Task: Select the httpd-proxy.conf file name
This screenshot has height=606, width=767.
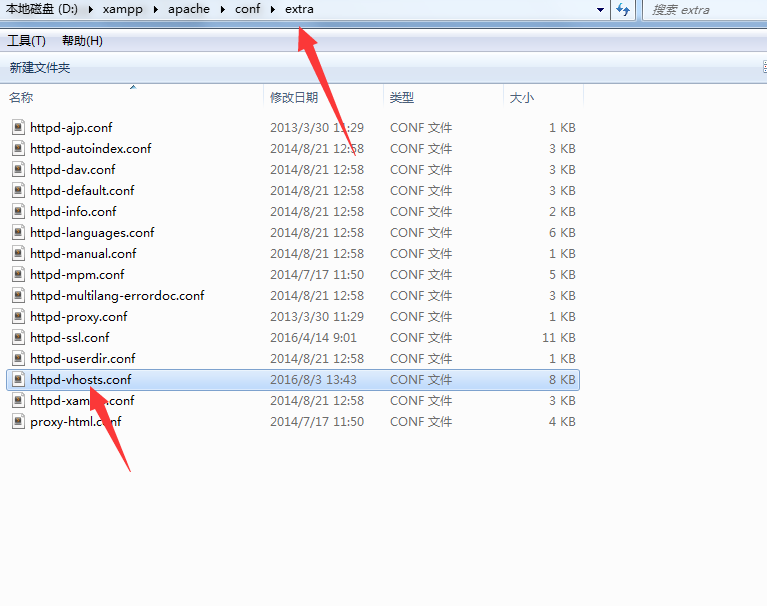Action: click(79, 316)
